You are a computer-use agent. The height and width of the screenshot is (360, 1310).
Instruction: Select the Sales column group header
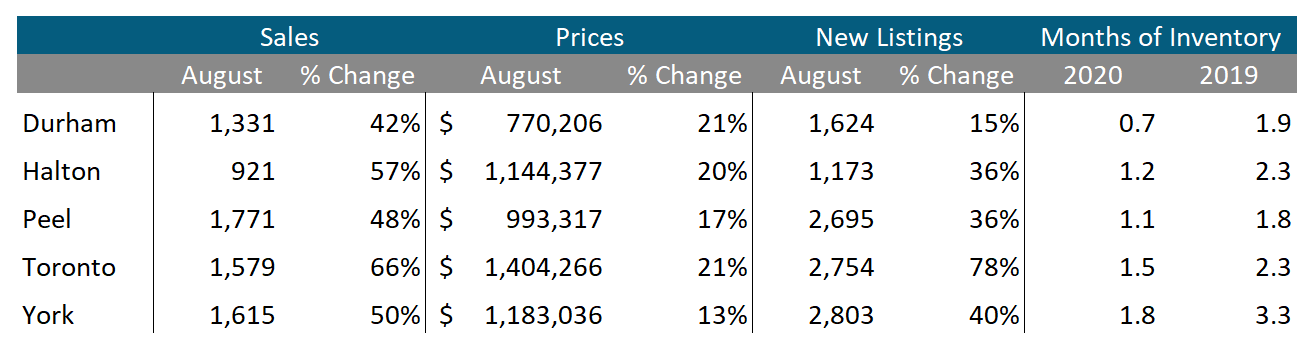coord(289,38)
